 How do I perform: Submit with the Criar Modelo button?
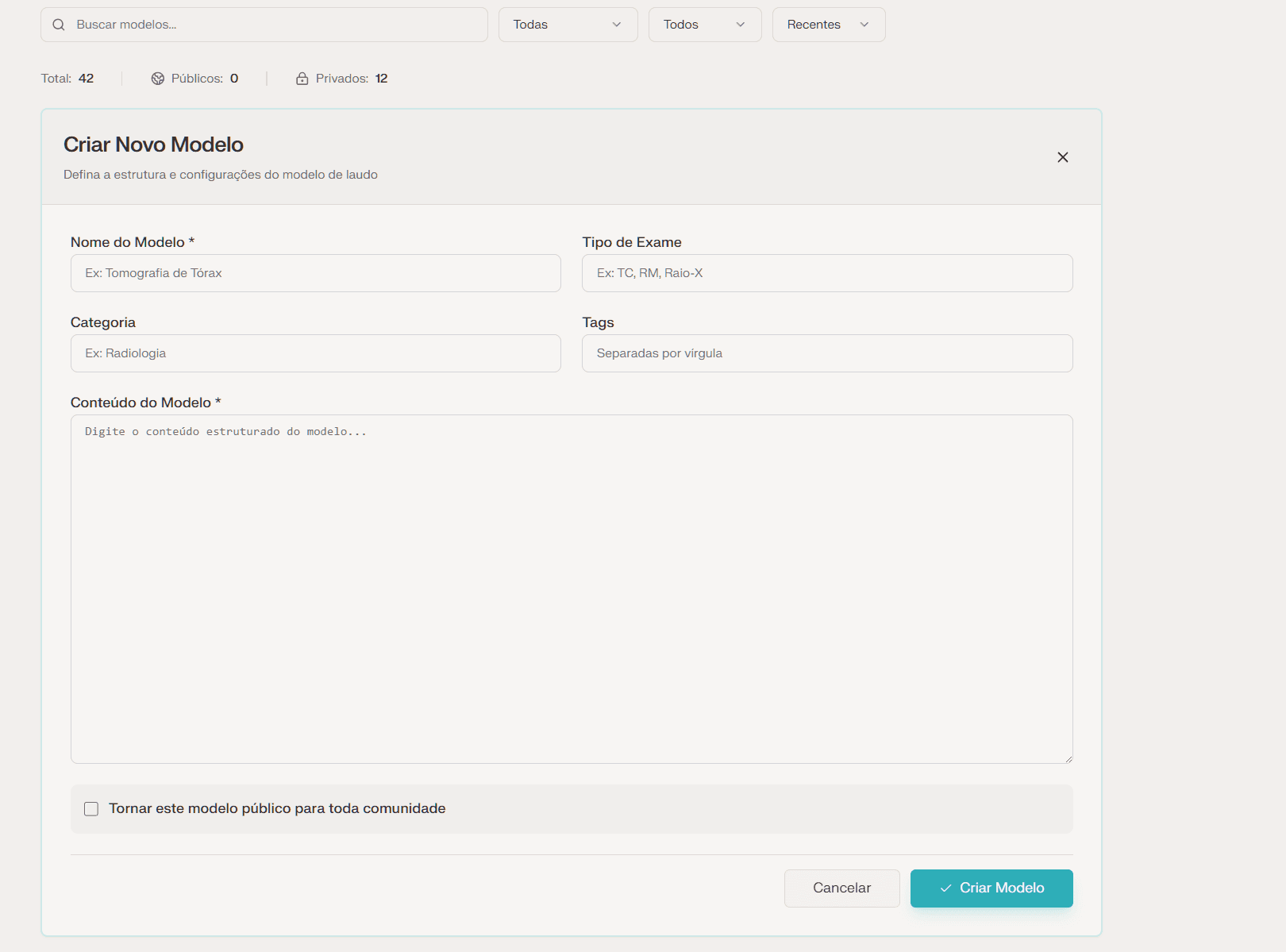tap(991, 888)
